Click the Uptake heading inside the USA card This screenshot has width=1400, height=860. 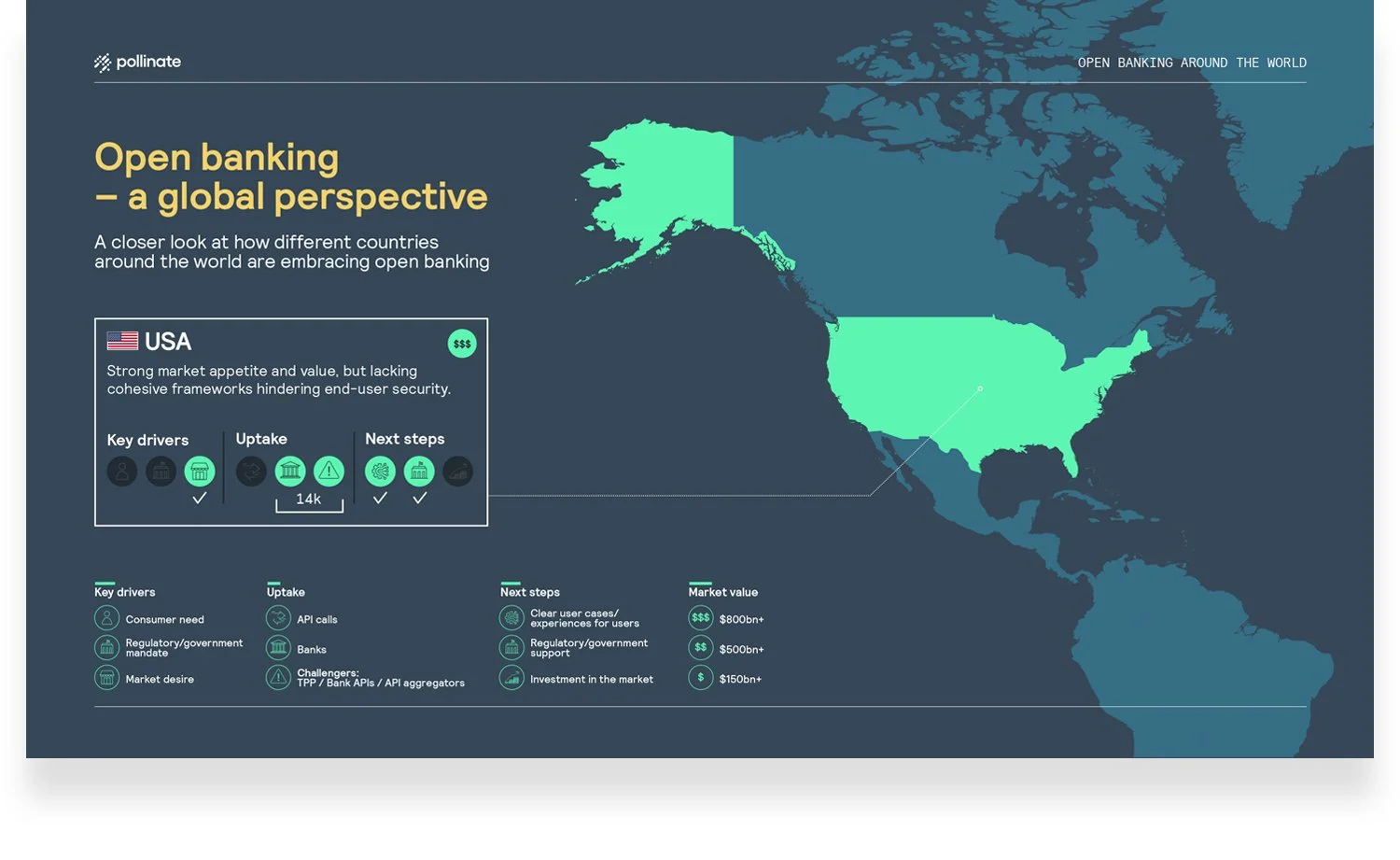pos(261,439)
